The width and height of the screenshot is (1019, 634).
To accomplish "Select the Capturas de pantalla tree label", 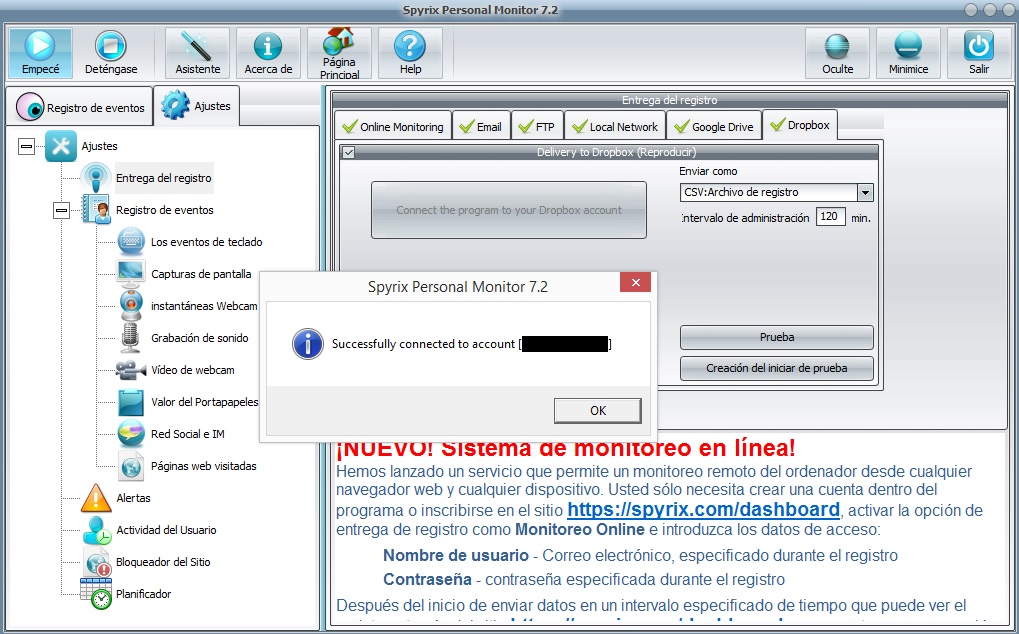I will pyautogui.click(x=201, y=274).
